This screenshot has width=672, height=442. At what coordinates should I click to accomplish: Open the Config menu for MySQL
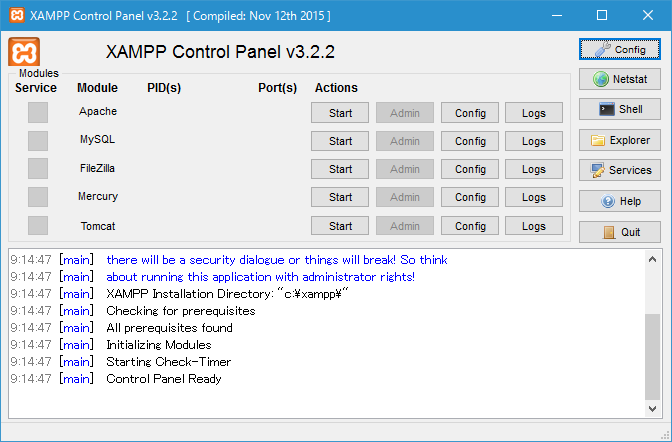coord(470,141)
